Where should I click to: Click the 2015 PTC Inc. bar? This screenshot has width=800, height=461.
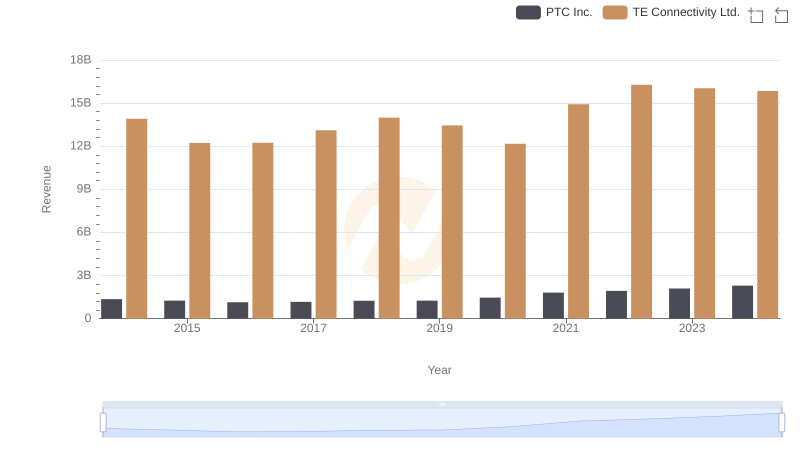click(174, 310)
